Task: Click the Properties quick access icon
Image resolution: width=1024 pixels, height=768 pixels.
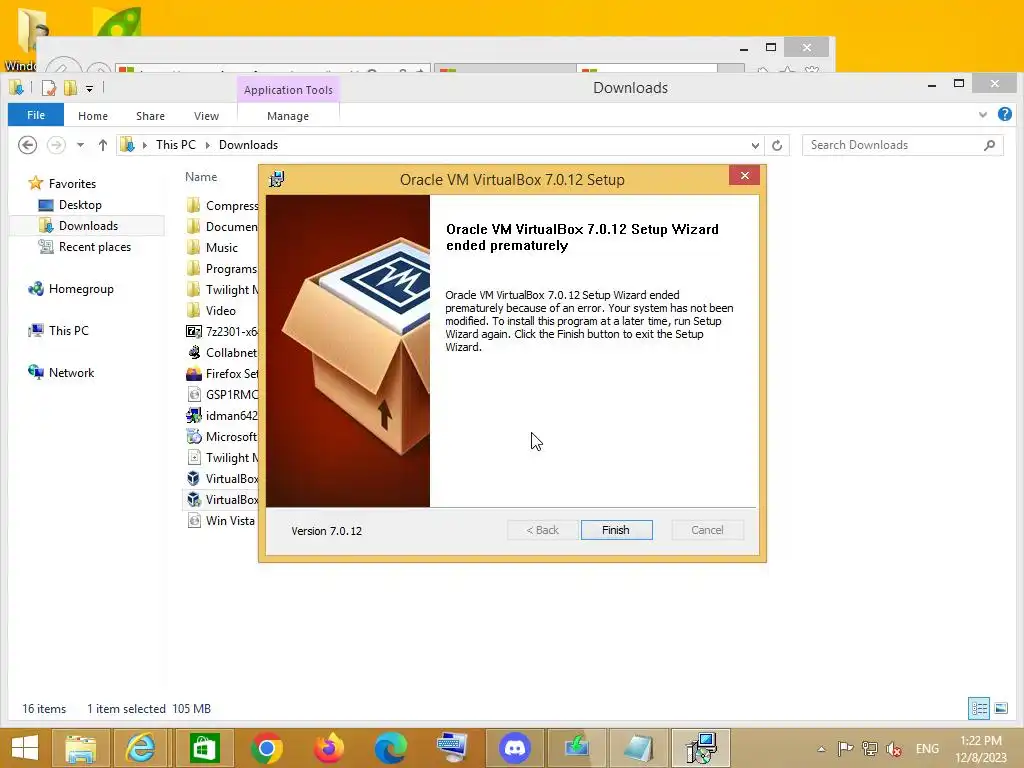Action: 49,88
